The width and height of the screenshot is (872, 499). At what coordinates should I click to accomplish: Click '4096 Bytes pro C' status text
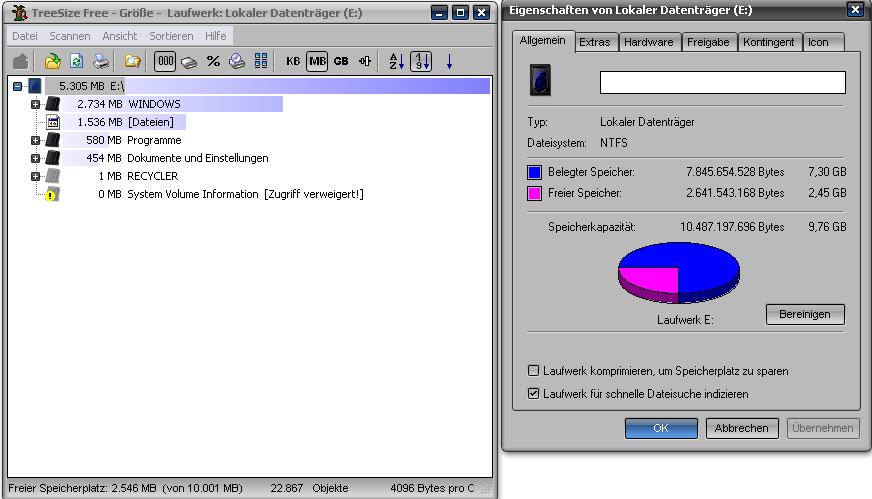(x=432, y=488)
